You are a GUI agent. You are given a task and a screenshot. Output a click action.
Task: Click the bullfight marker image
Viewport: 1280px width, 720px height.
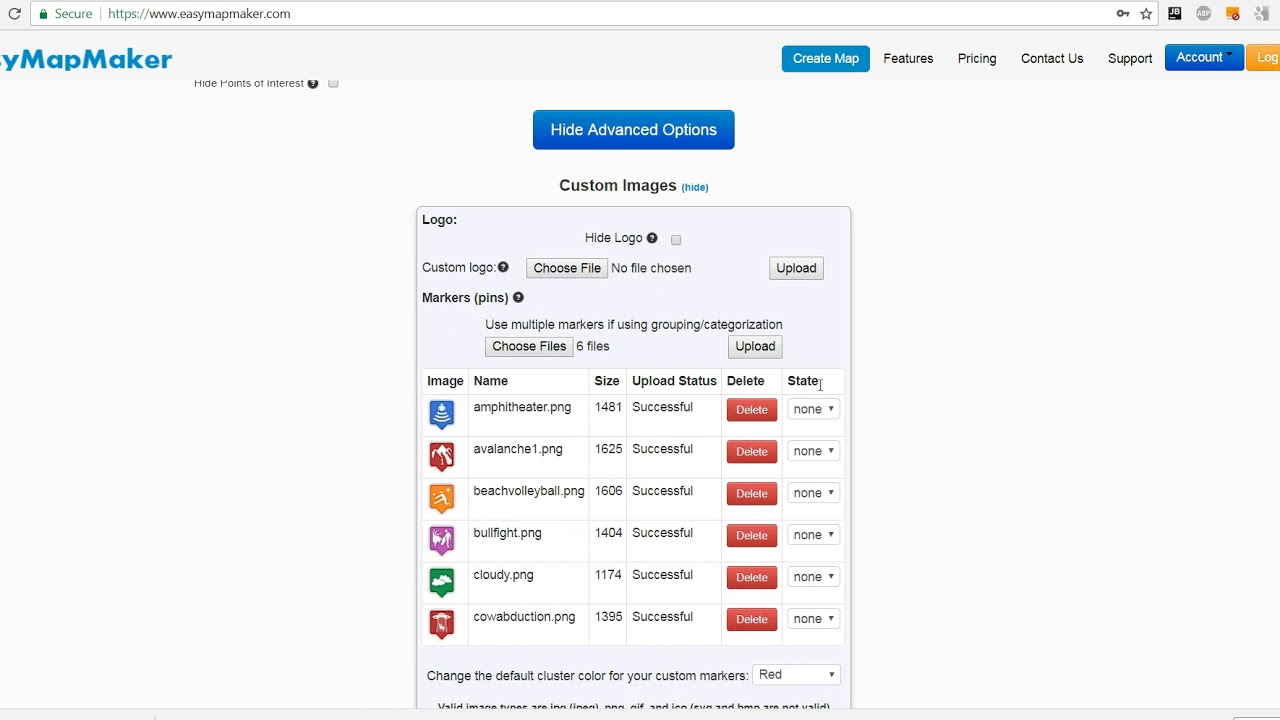pos(441,539)
